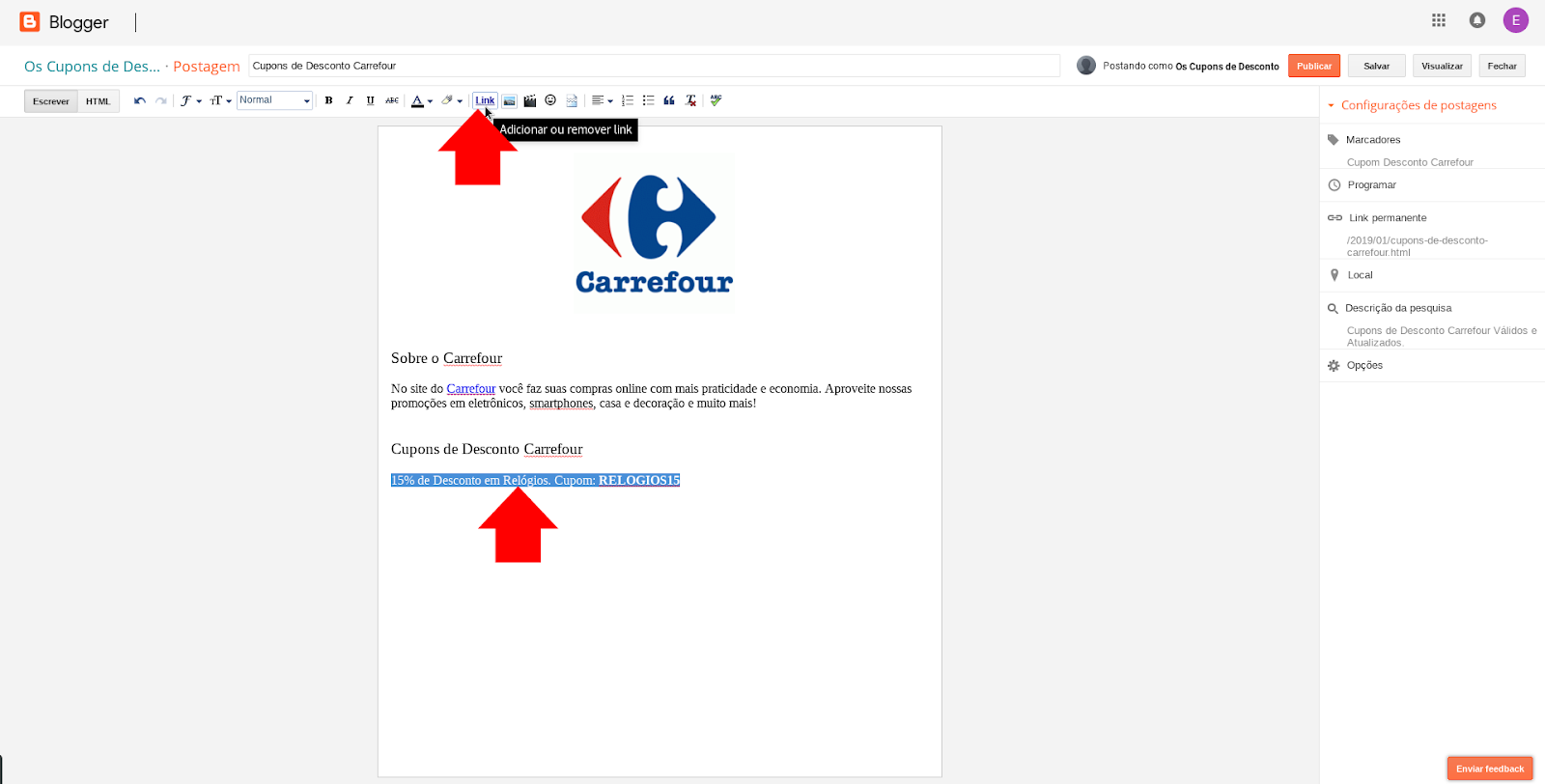Open the text alignment dropdown
The width and height of the screenshot is (1545, 784).
602,100
